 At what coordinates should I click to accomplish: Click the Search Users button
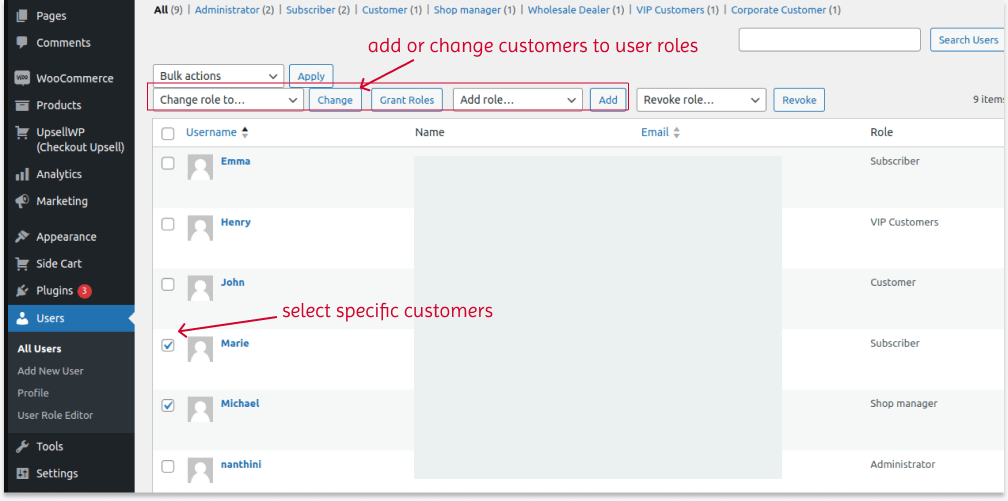point(968,40)
